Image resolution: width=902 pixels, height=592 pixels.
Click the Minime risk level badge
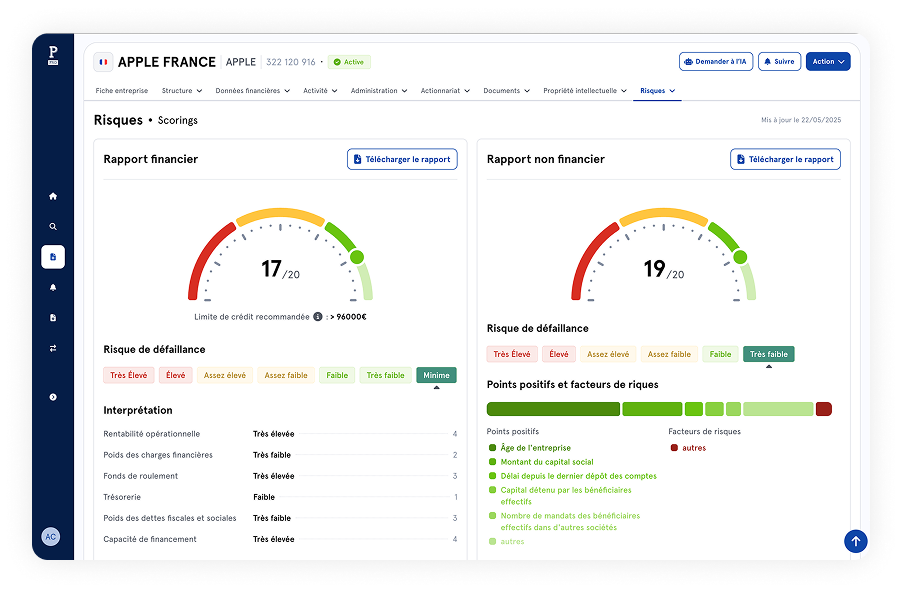pyautogui.click(x=436, y=375)
